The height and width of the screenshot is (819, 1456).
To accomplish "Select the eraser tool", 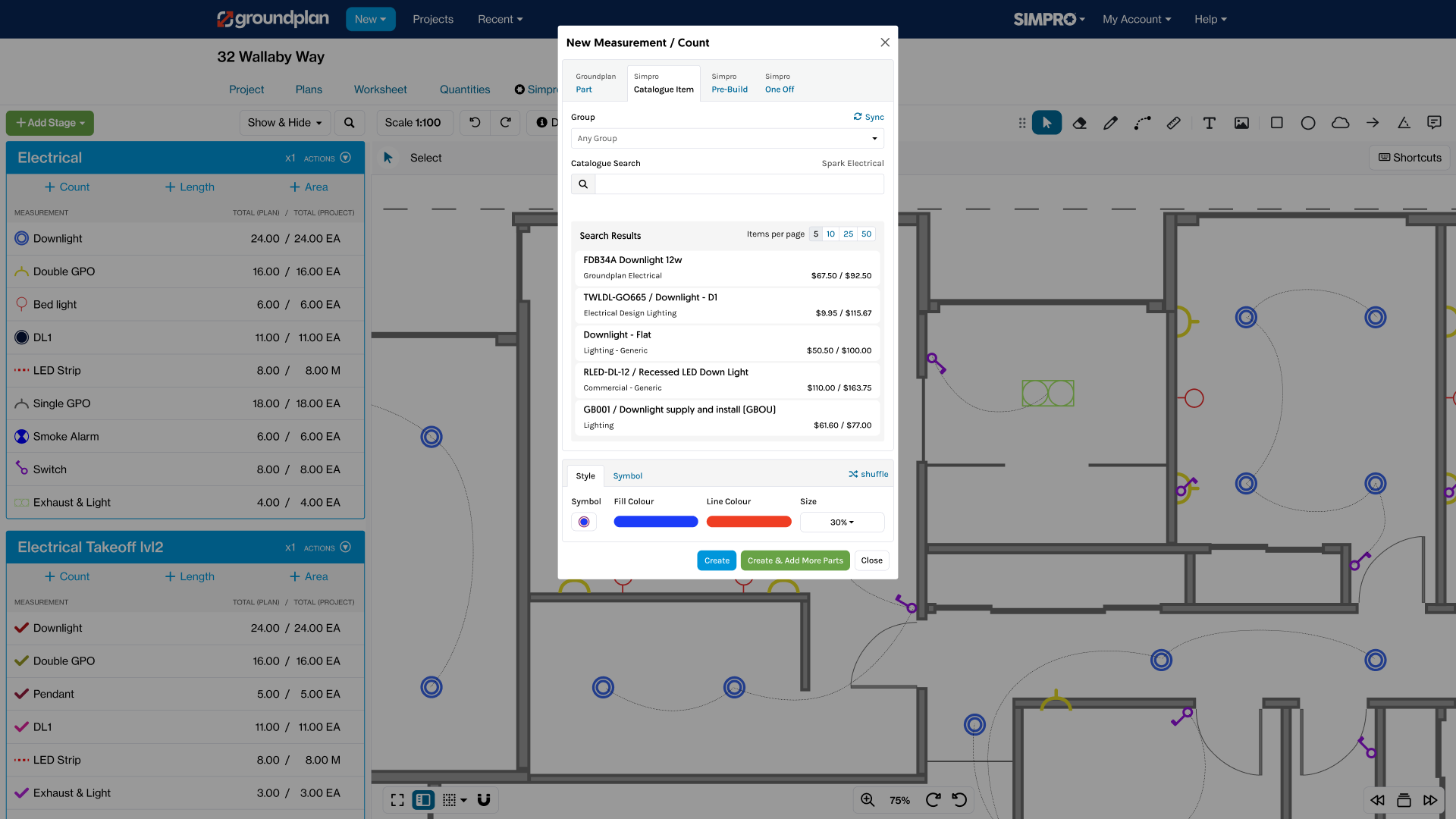I will (x=1079, y=123).
